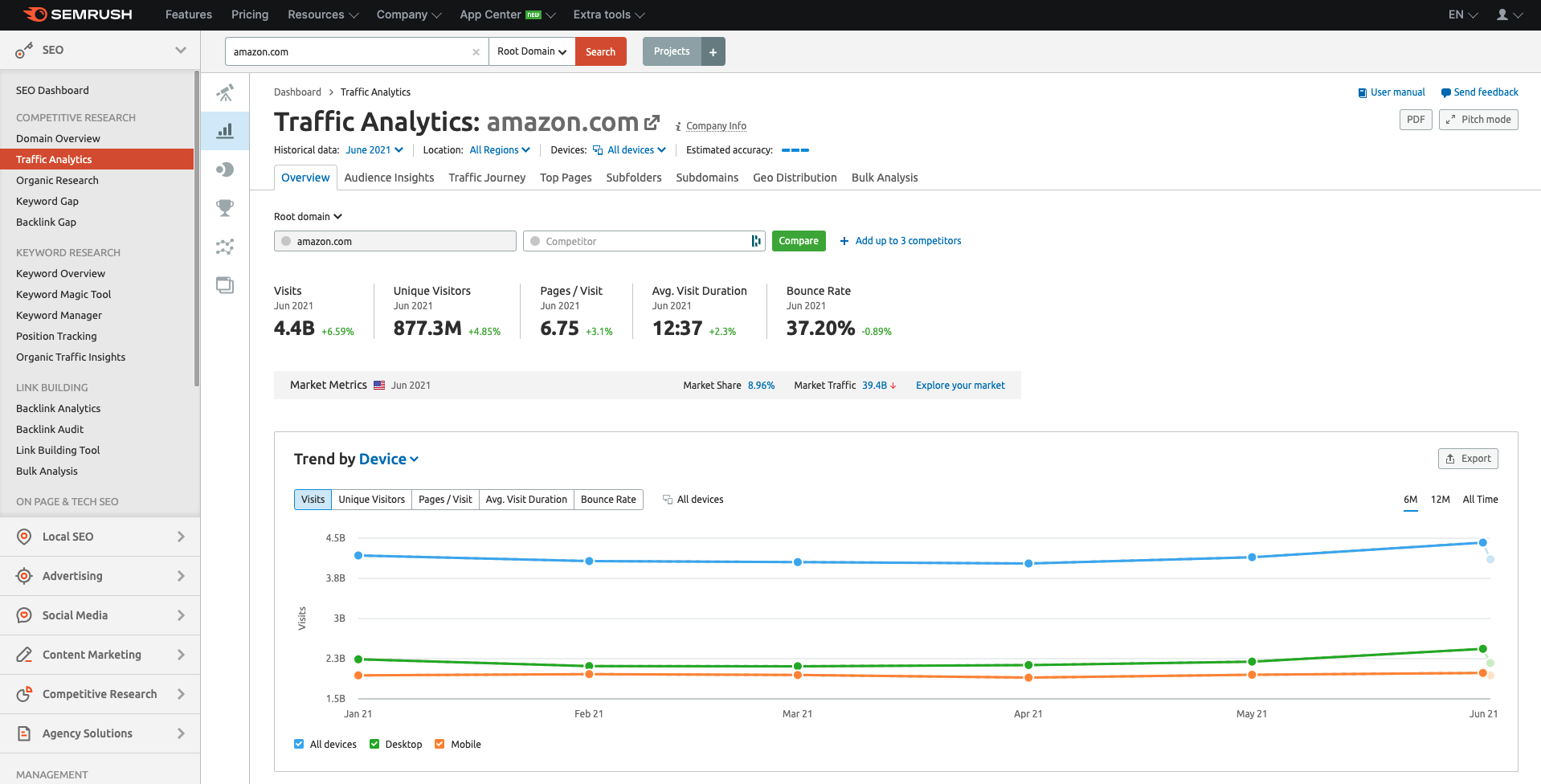Open the Trend by Device dropdown
This screenshot has height=784, width=1541.
click(389, 459)
